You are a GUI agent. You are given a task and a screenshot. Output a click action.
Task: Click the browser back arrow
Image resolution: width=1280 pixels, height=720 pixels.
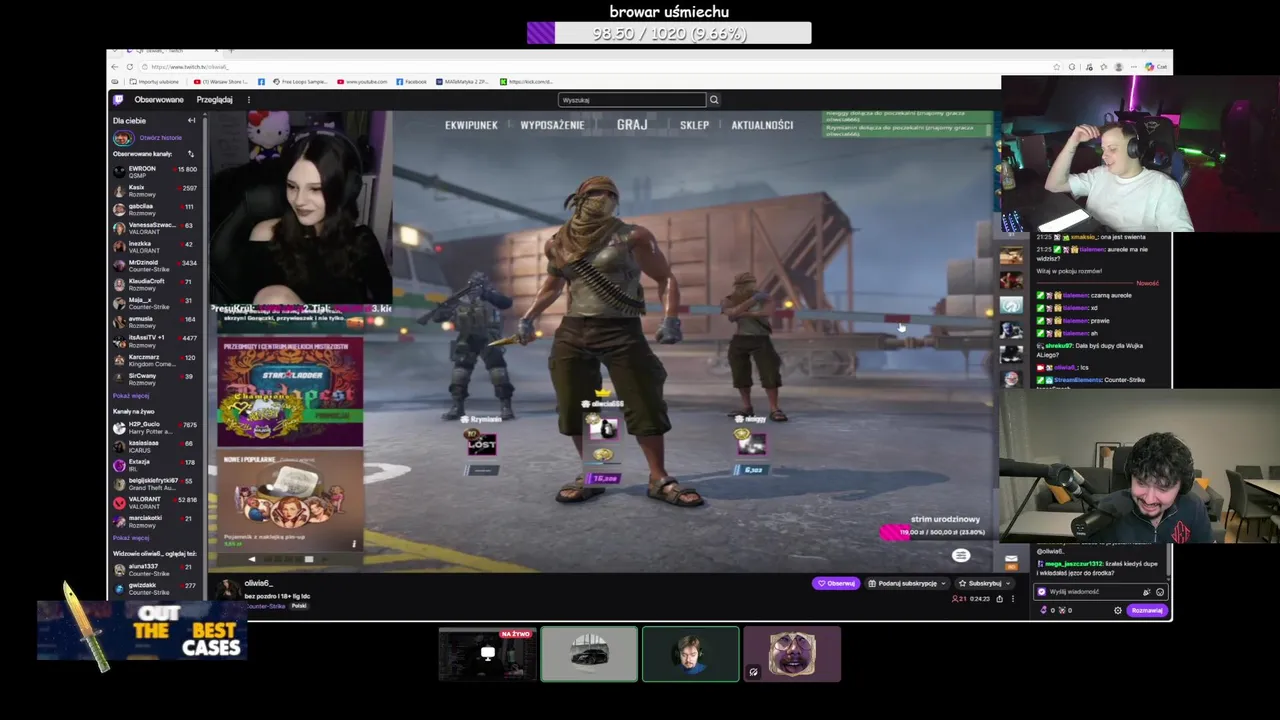click(114, 67)
